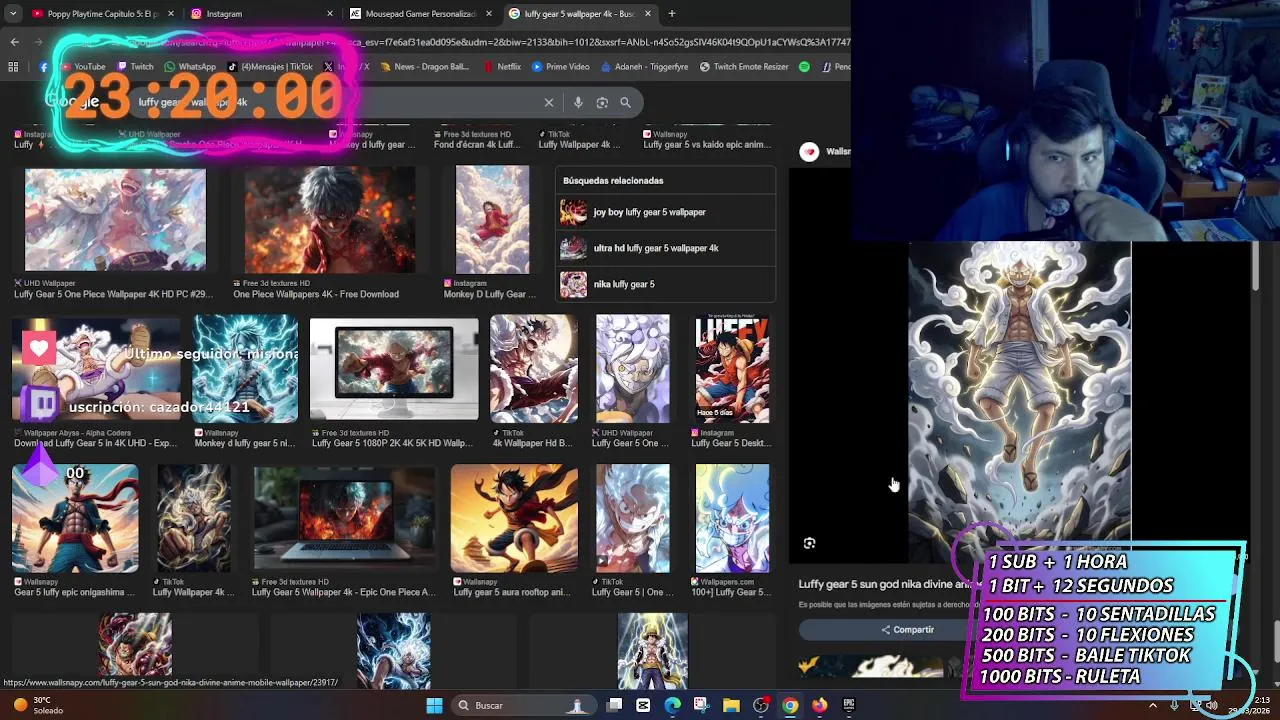The height and width of the screenshot is (720, 1280).
Task: Open the Twitch bookmark
Action: tap(134, 67)
